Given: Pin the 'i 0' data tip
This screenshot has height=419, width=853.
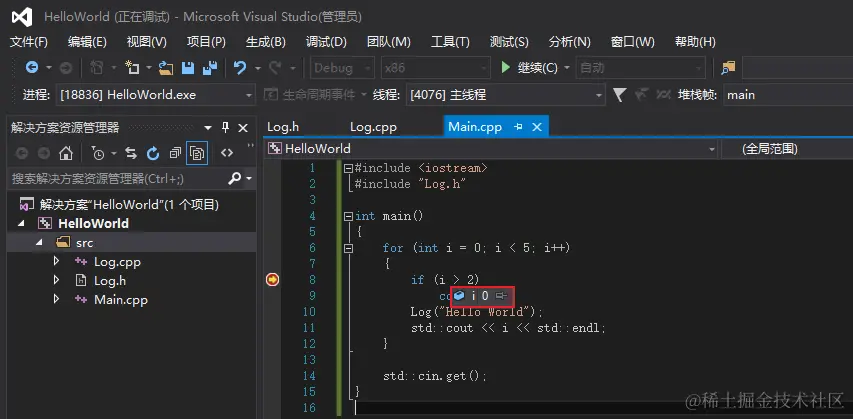Looking at the screenshot, I should (x=502, y=296).
